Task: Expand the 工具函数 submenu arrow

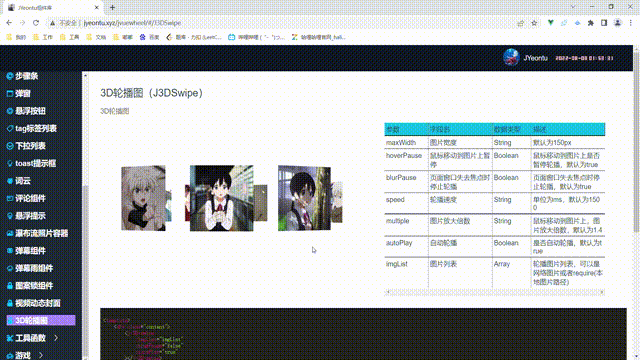Action: coord(56,338)
